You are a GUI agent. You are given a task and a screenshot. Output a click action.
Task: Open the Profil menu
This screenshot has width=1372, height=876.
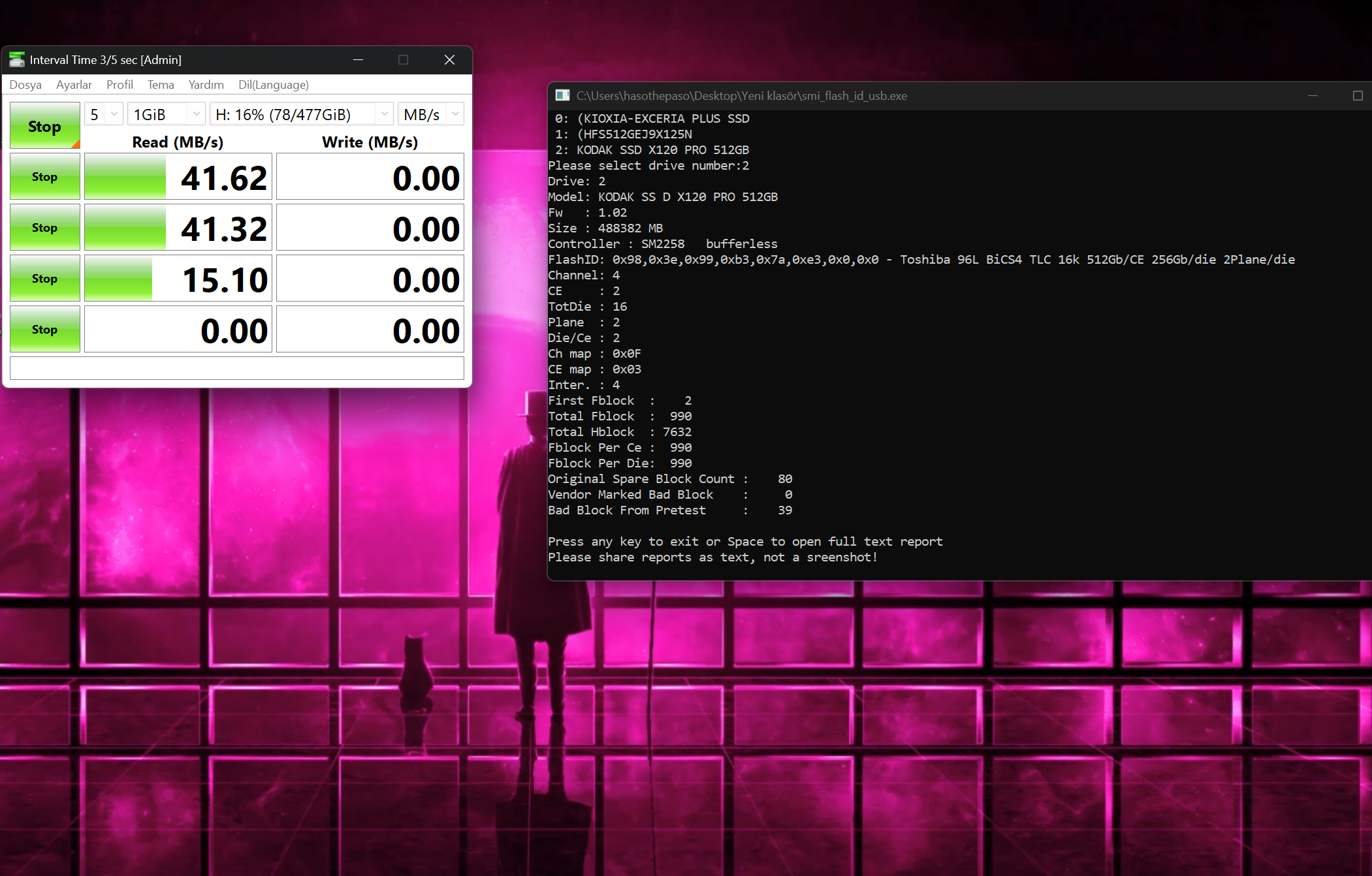pyautogui.click(x=120, y=85)
